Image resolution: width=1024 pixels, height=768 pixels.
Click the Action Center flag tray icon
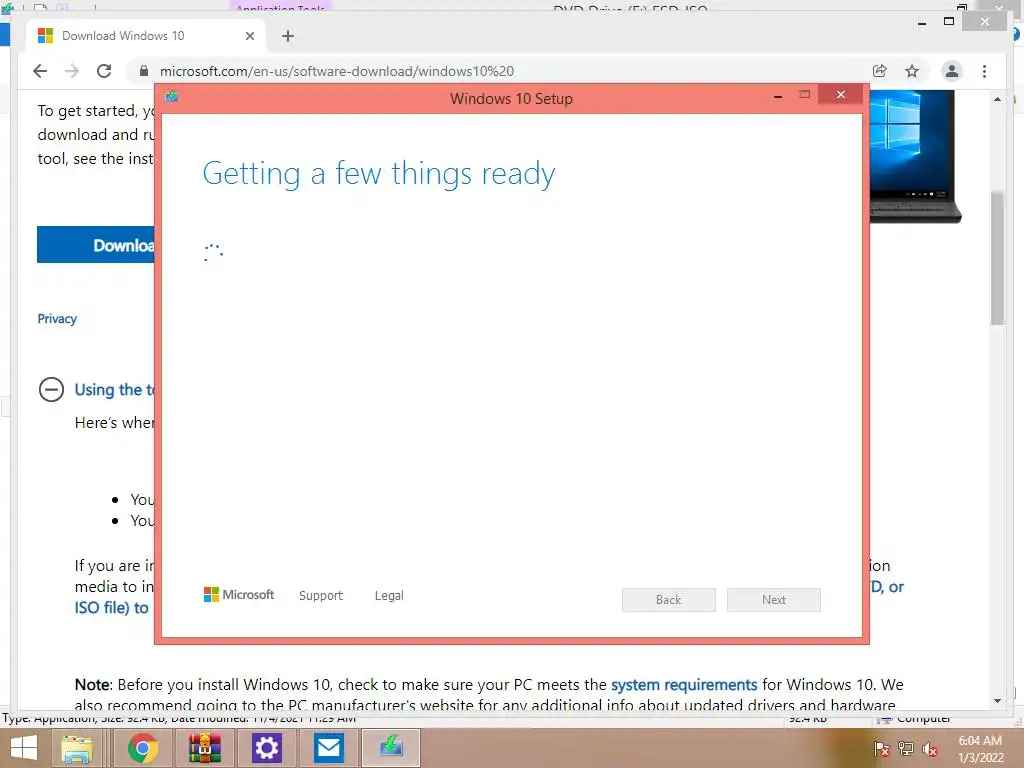pyautogui.click(x=882, y=749)
